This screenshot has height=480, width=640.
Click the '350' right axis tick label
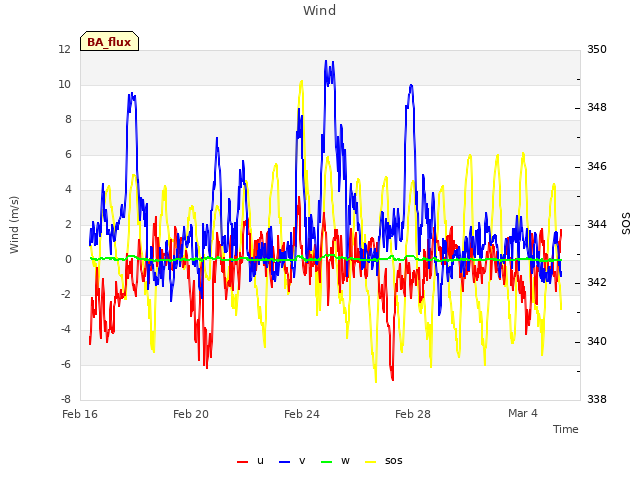pos(597,50)
